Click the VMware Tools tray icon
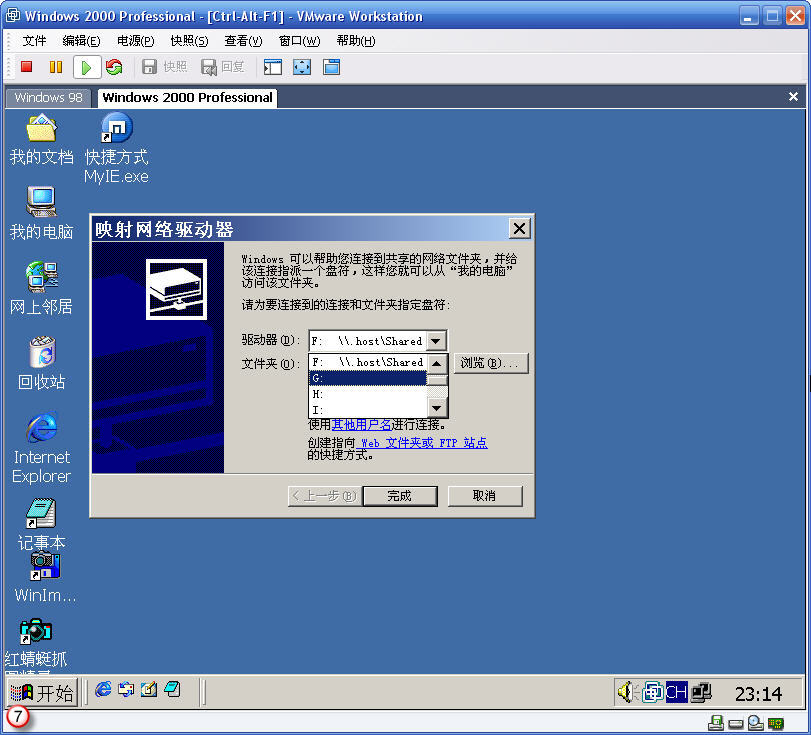 tap(653, 692)
